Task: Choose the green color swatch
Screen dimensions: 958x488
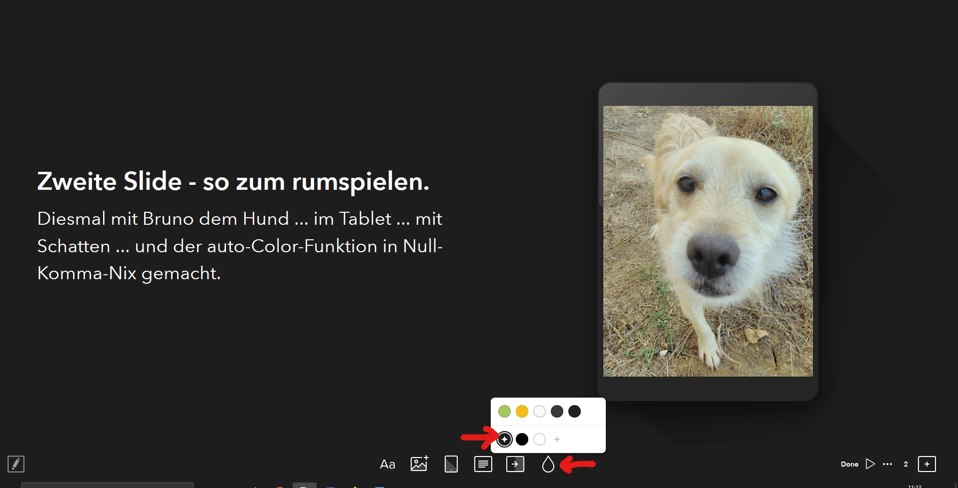Action: click(504, 412)
